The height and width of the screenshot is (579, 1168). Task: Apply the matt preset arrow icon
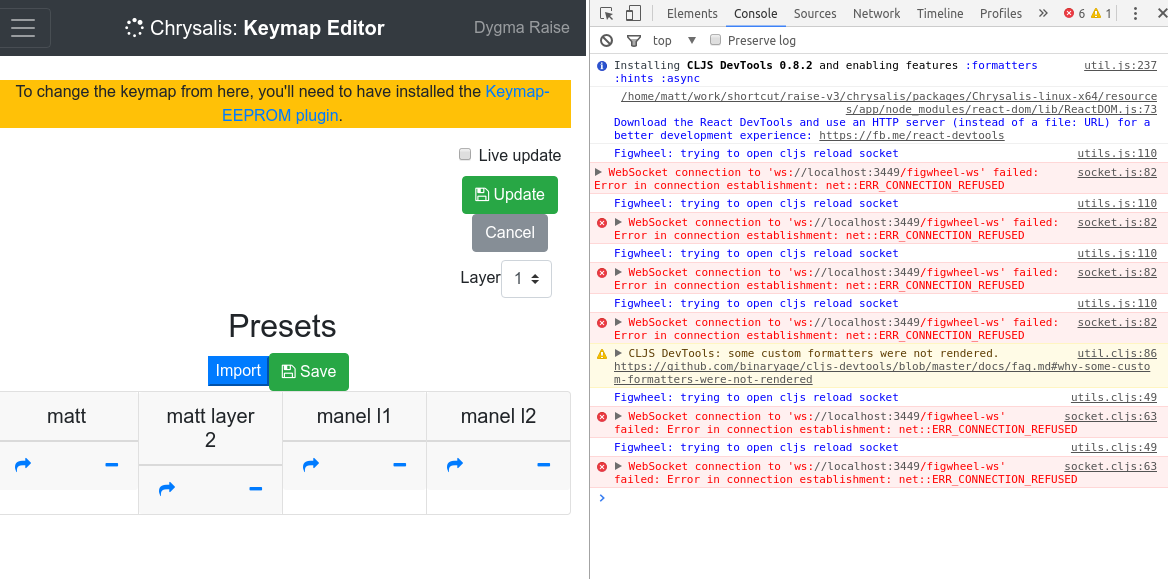click(x=23, y=465)
